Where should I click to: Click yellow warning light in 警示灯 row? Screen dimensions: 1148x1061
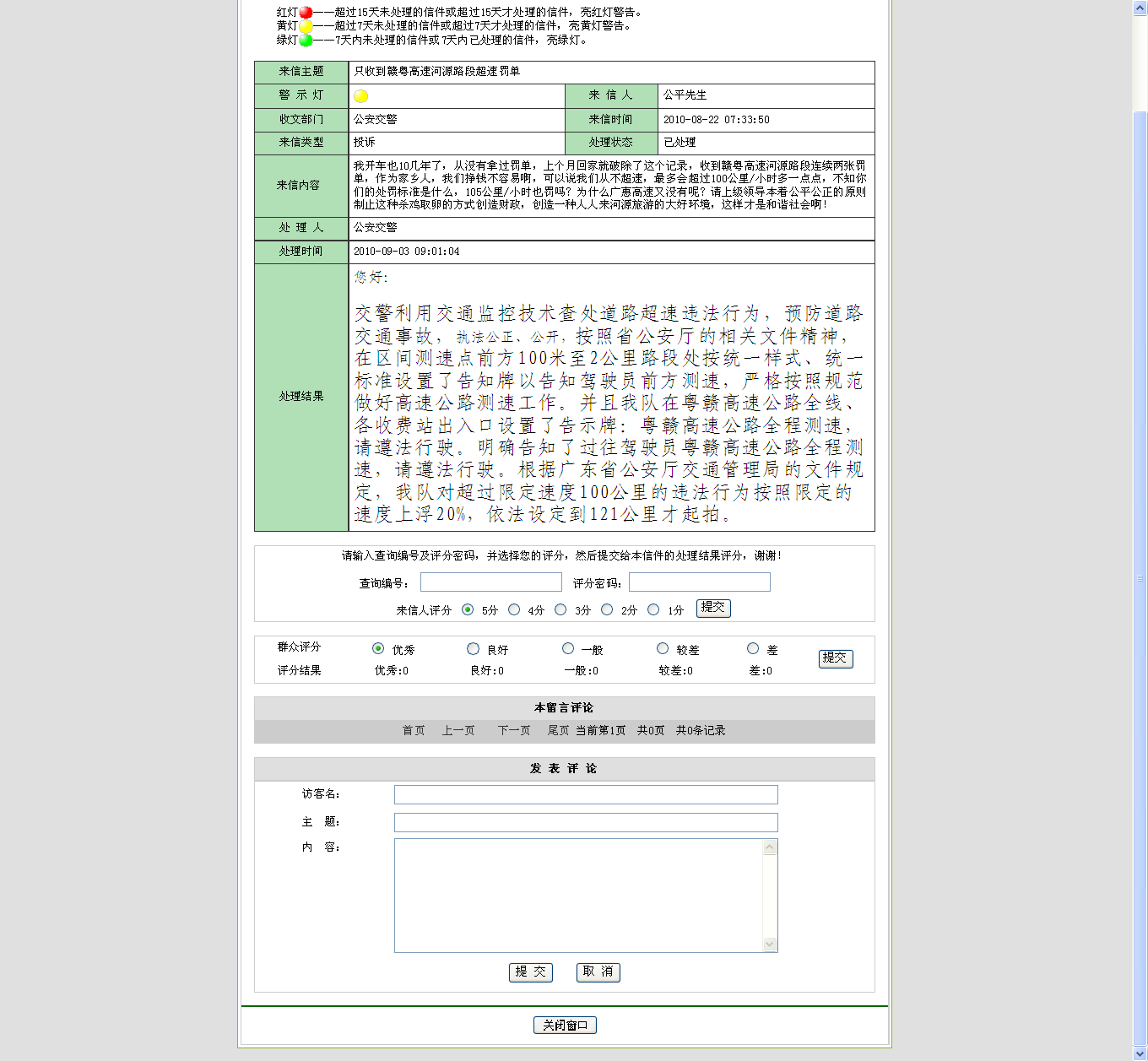(x=360, y=96)
